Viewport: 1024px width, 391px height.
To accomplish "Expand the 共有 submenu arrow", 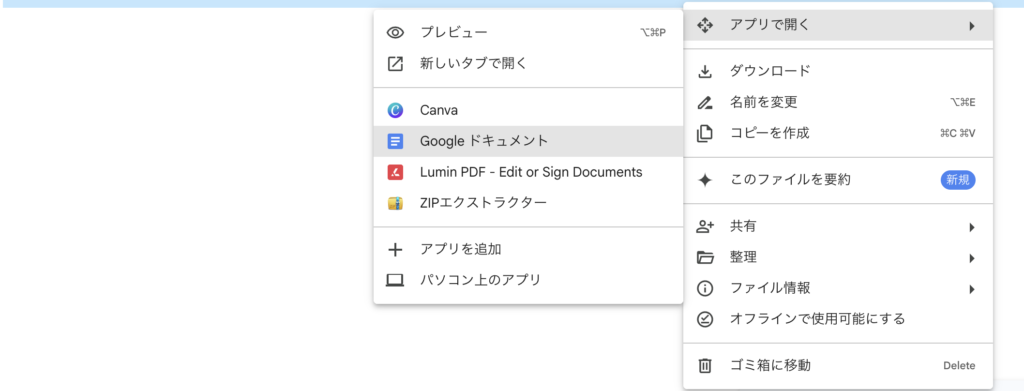I will (972, 227).
